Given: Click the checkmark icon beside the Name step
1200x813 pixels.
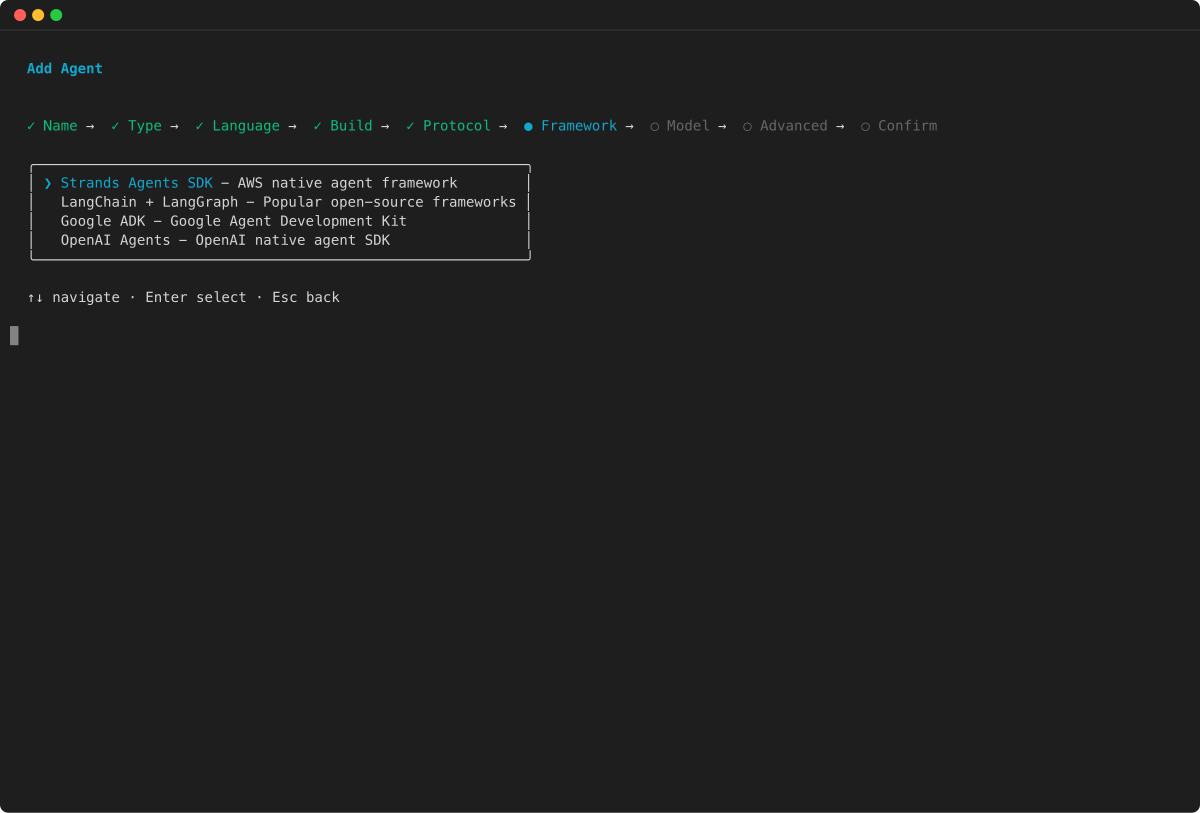Looking at the screenshot, I should click(x=31, y=125).
